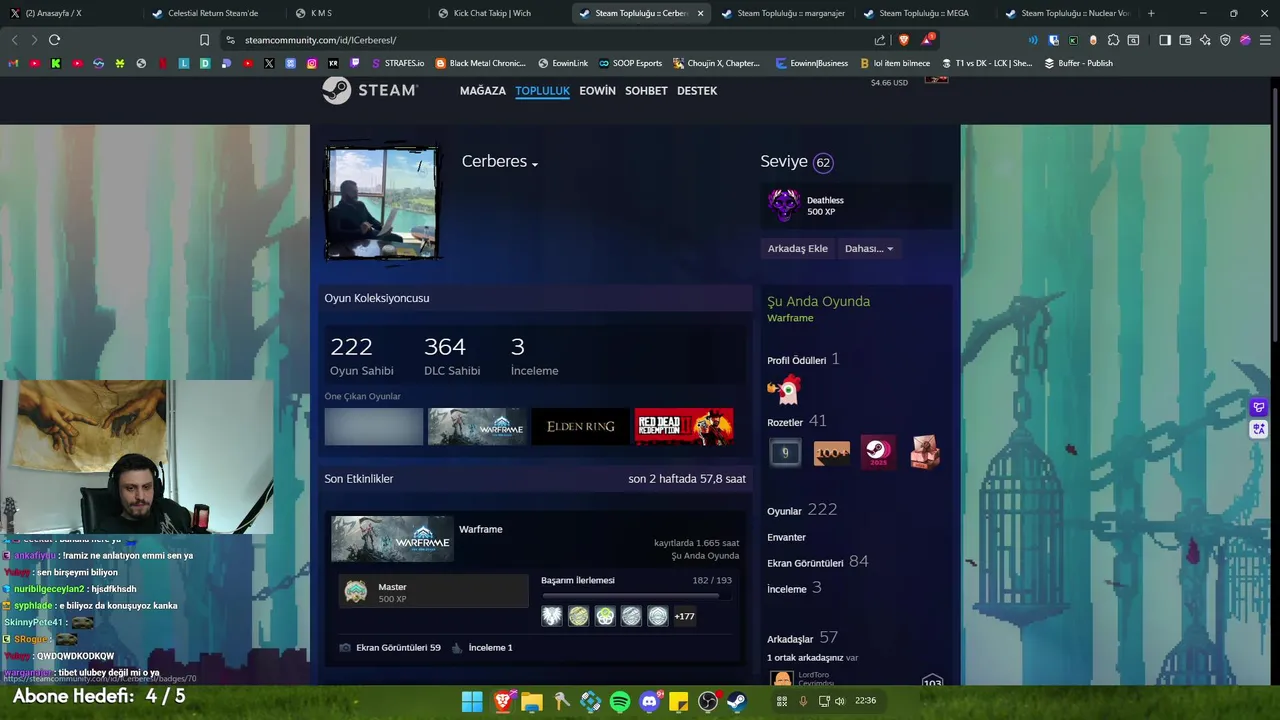1280x720 pixels.
Task: Open the Elden Ring featured game thumbnail
Action: point(581,427)
